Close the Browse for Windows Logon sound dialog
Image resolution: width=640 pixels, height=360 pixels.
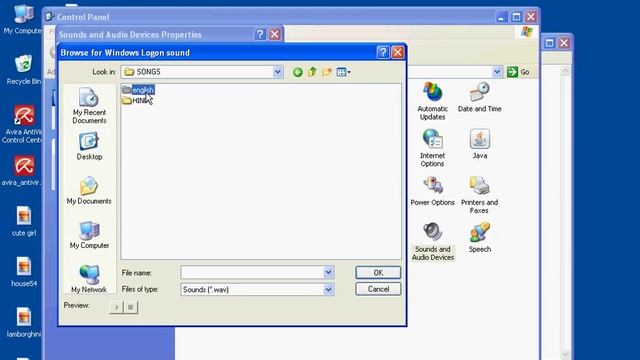coord(398,52)
